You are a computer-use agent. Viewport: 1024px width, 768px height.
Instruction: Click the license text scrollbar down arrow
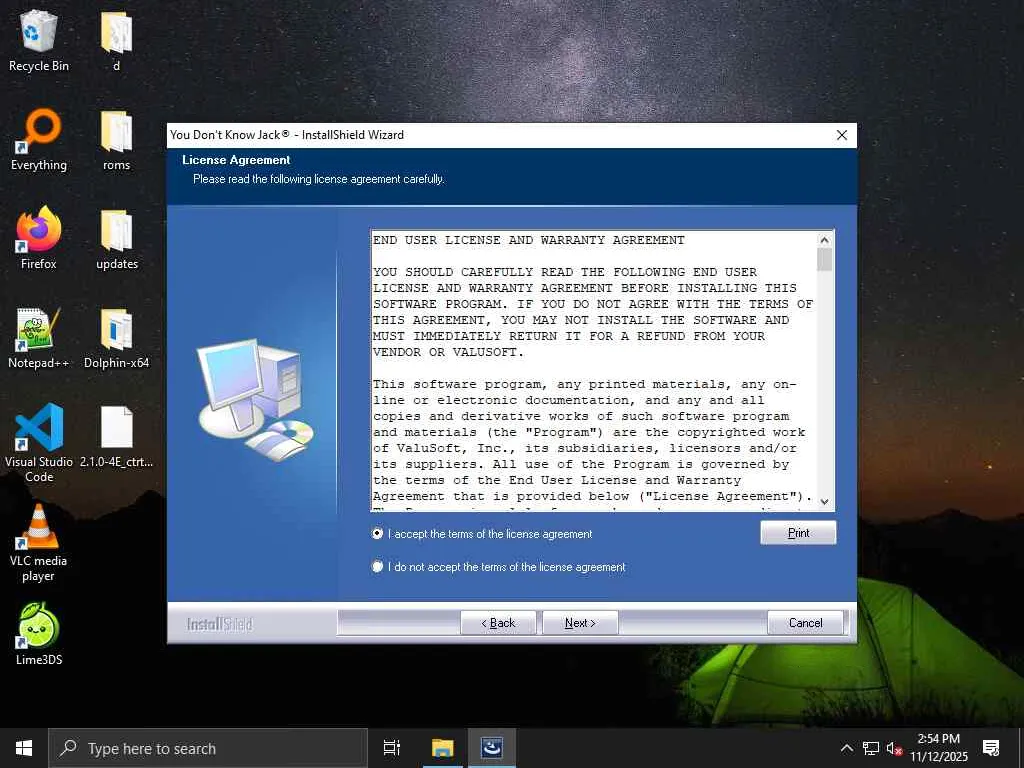(824, 502)
